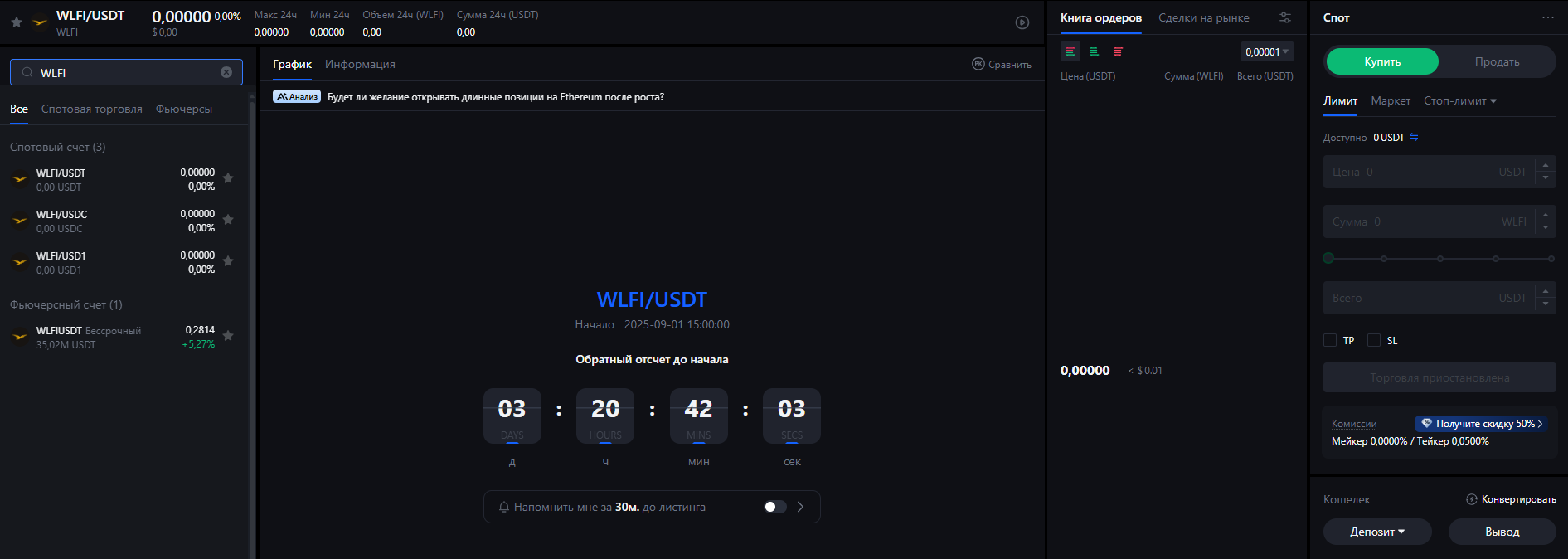Choose the Лимит order type
The width and height of the screenshot is (1568, 559).
coord(1340,100)
